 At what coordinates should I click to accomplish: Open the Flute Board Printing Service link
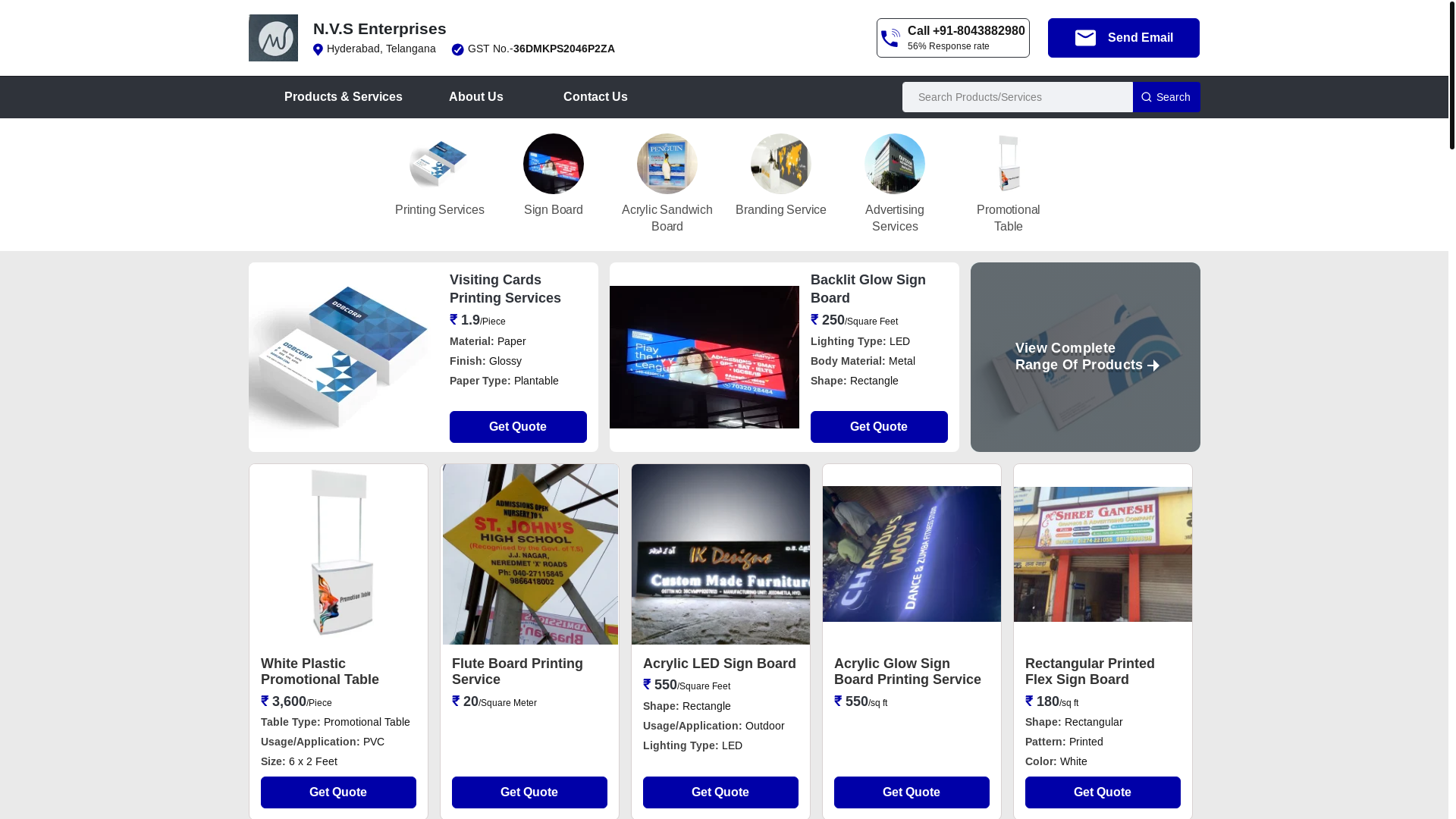pyautogui.click(x=517, y=672)
